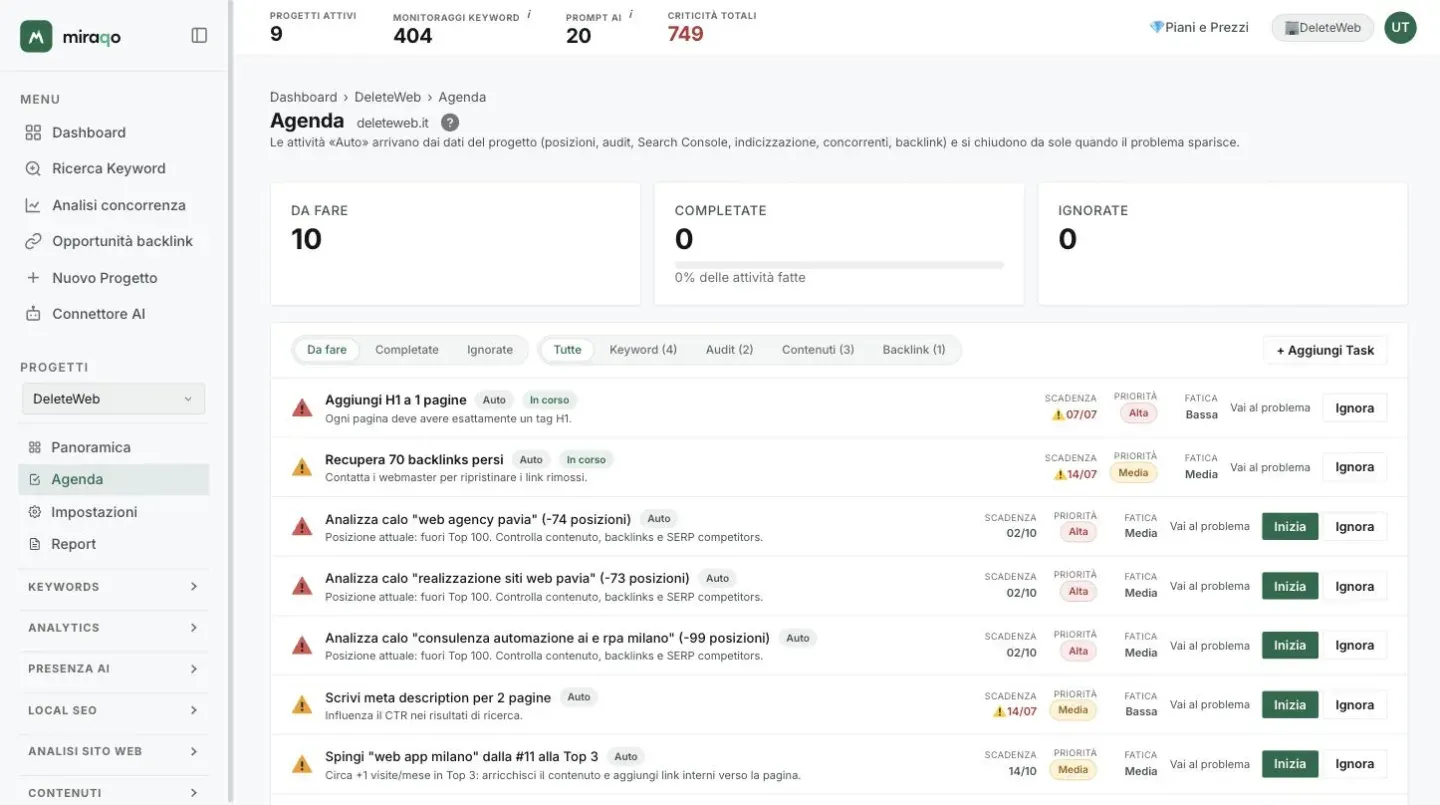Filter tasks by Keyword (4)
The image size is (1440, 805).
coord(643,350)
